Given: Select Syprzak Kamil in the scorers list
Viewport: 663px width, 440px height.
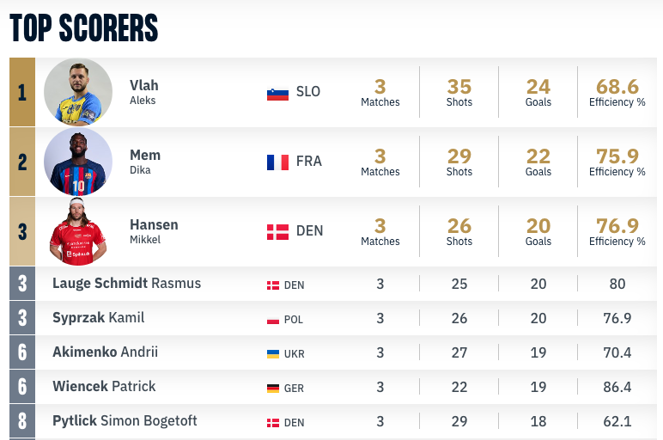Looking at the screenshot, I should [x=98, y=317].
